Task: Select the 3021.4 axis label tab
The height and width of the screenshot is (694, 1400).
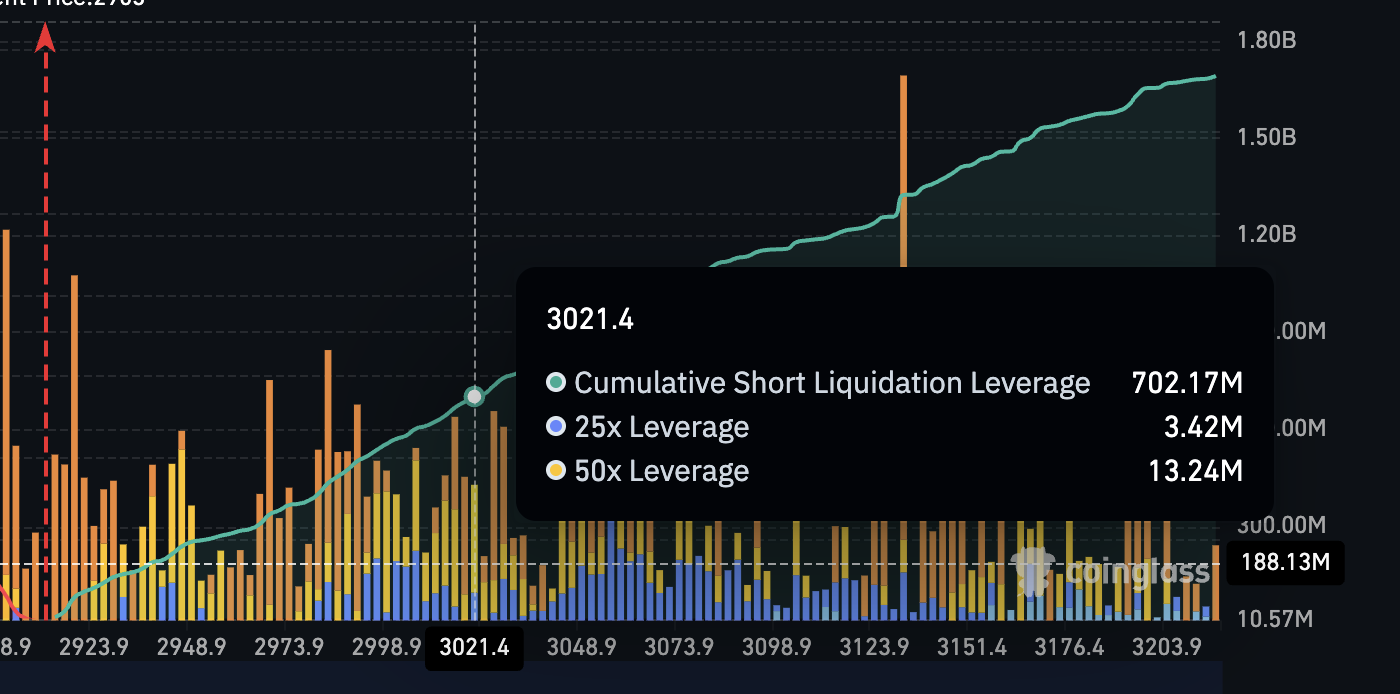Action: point(474,649)
